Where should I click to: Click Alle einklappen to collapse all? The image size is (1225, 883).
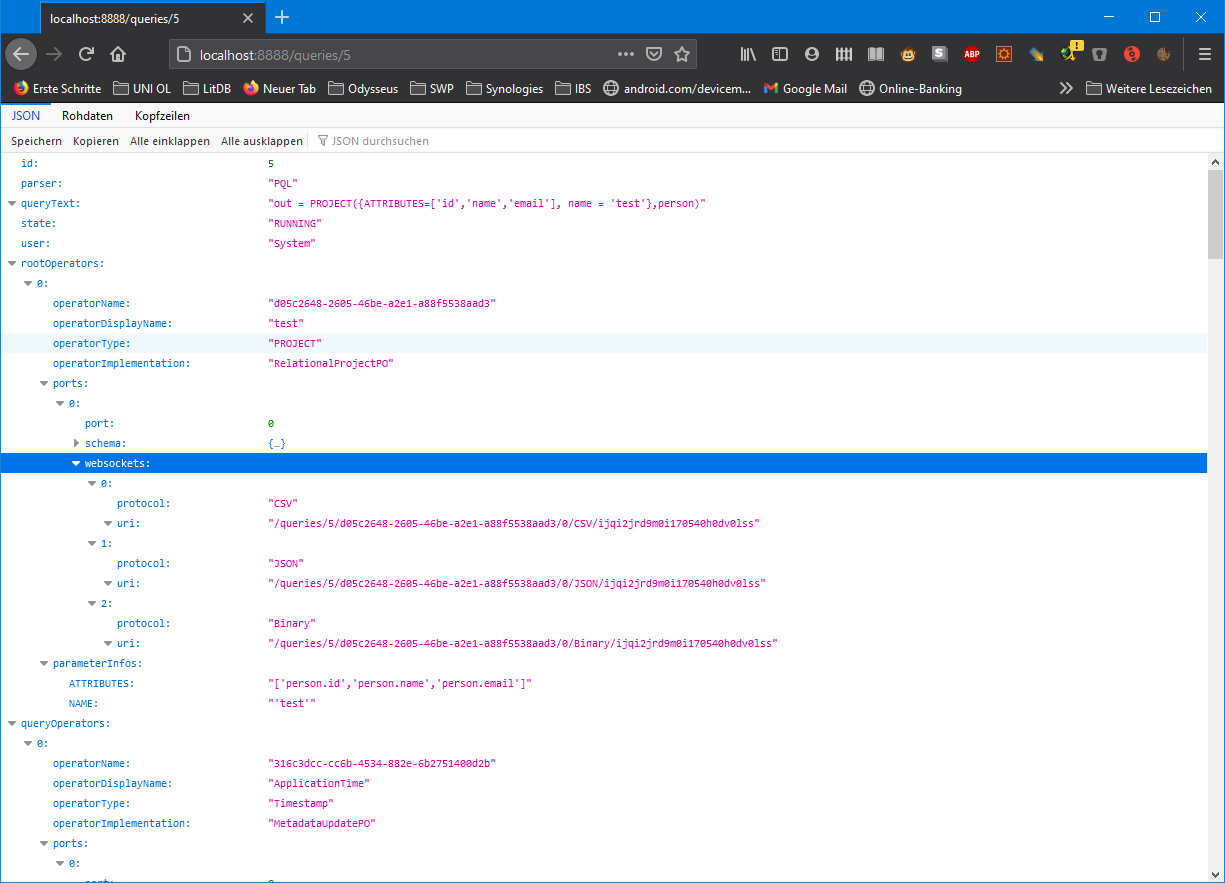coord(170,141)
